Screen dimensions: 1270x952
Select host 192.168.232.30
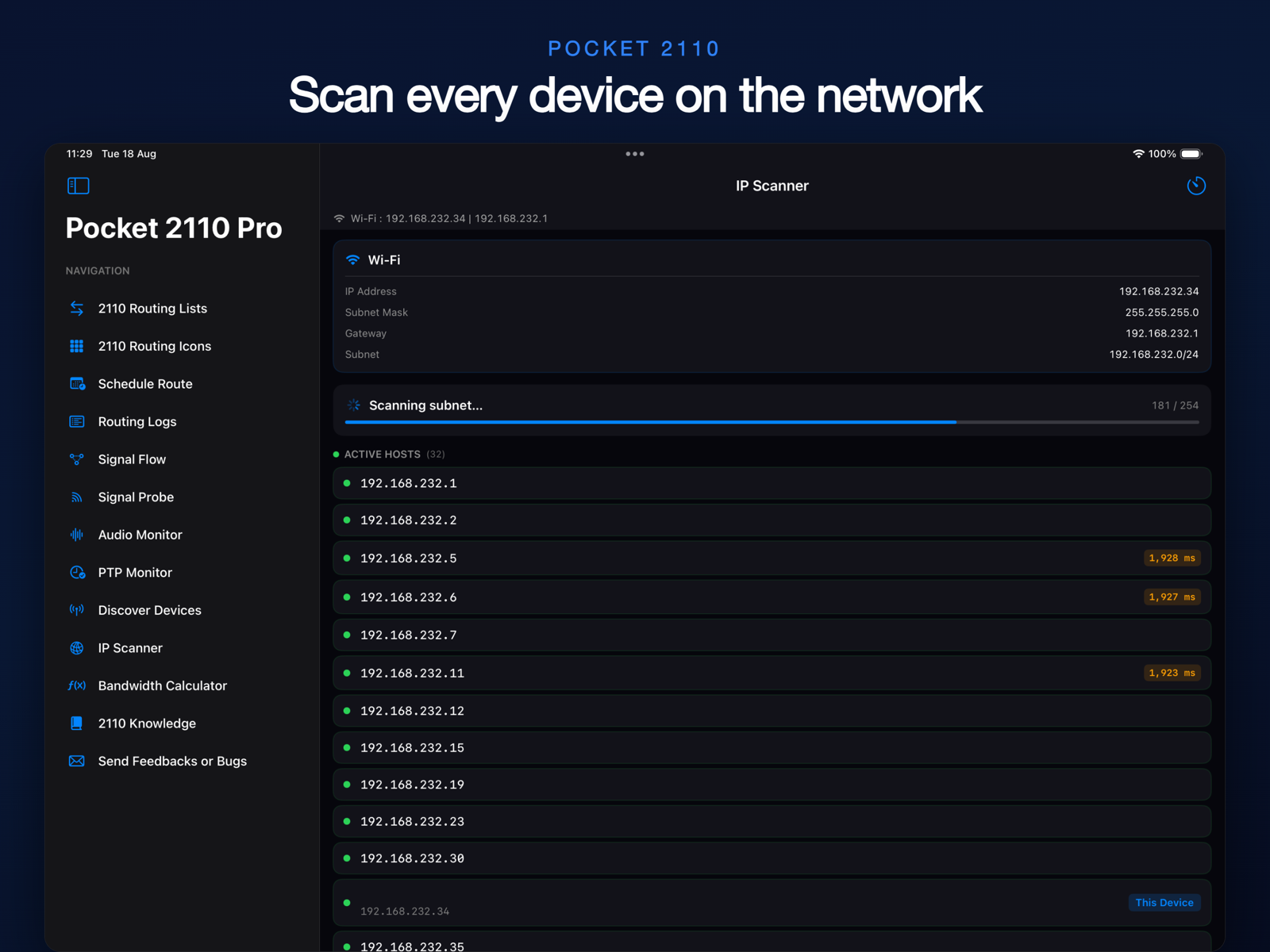coord(772,858)
